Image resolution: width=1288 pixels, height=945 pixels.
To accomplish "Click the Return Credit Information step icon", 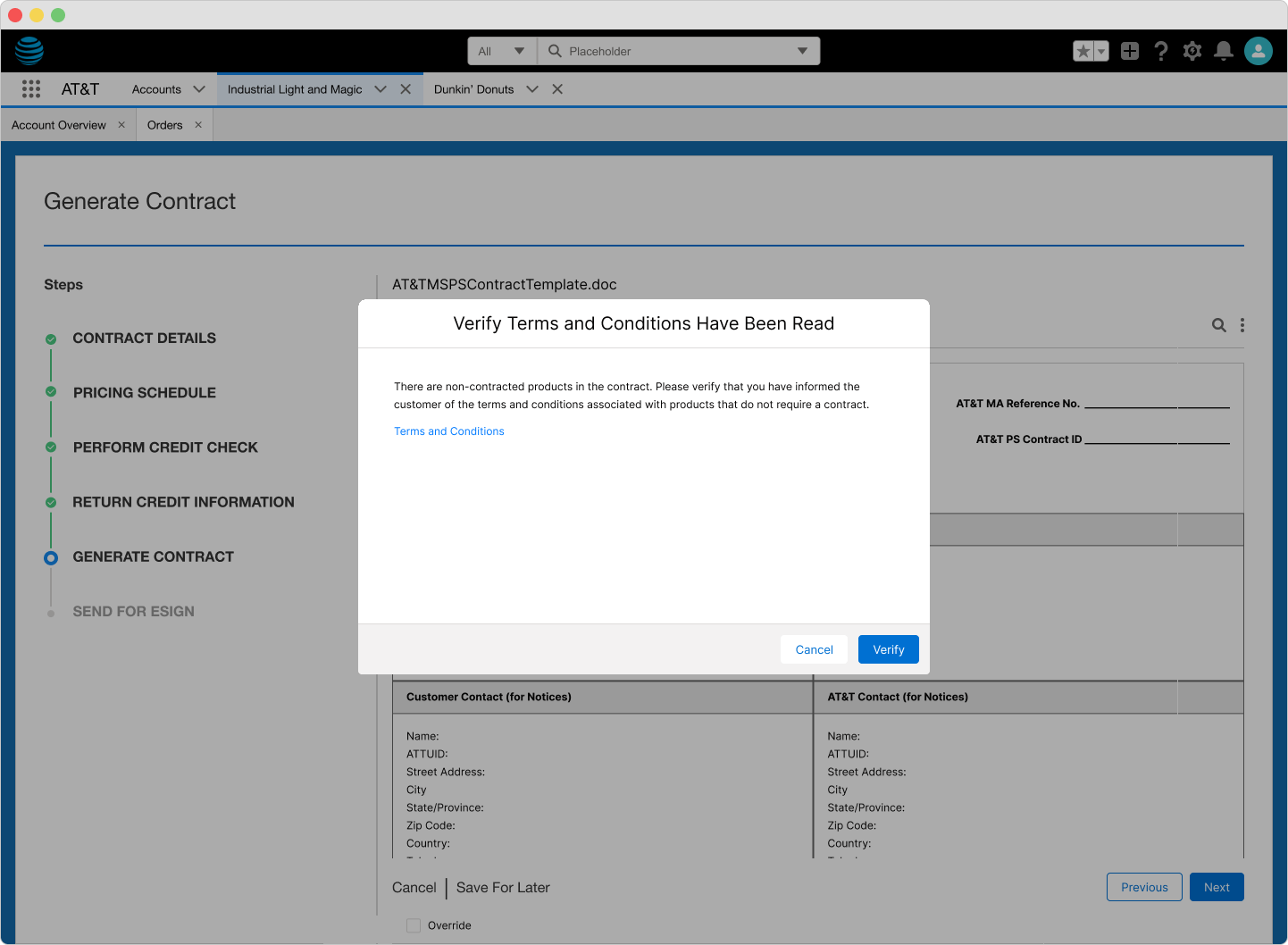I will tap(51, 502).
